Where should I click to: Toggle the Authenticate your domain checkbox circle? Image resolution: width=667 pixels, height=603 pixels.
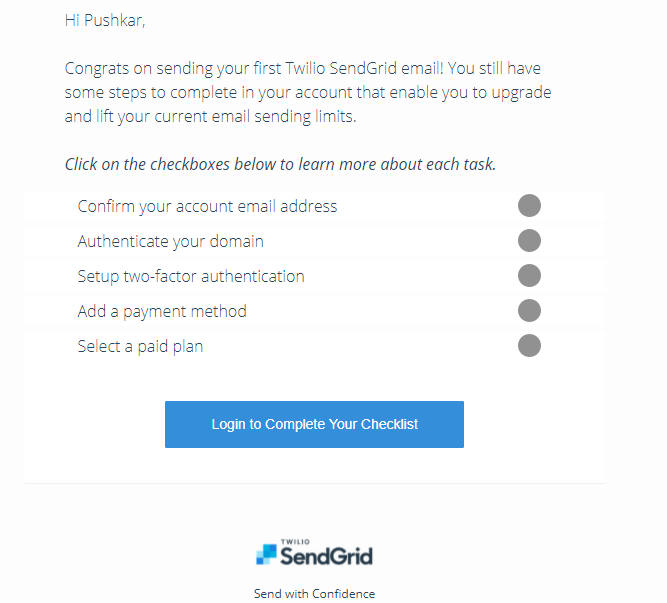tap(529, 241)
